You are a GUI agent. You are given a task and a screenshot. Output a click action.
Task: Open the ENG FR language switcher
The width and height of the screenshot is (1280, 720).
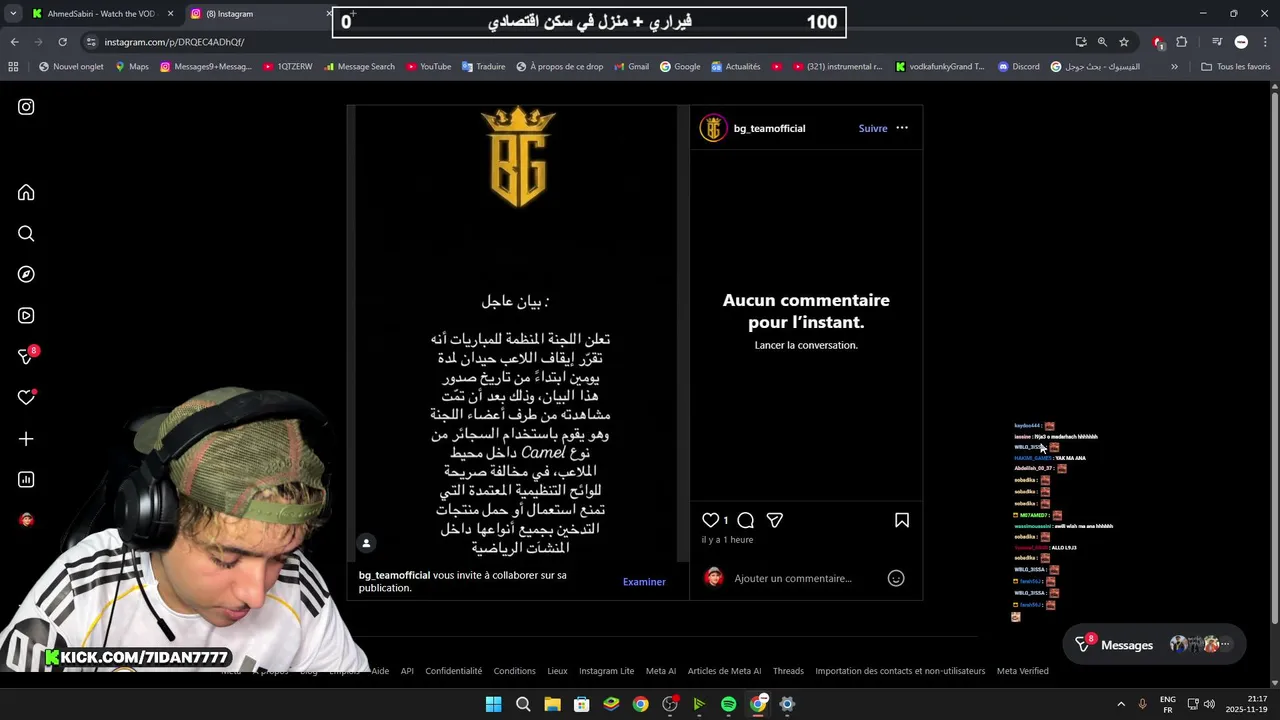[1167, 704]
